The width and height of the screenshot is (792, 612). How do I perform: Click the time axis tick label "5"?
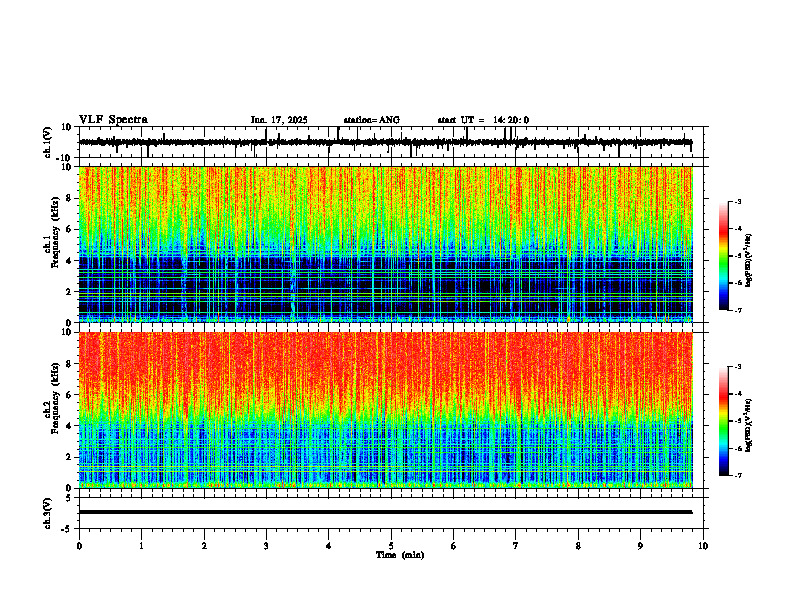(x=391, y=546)
